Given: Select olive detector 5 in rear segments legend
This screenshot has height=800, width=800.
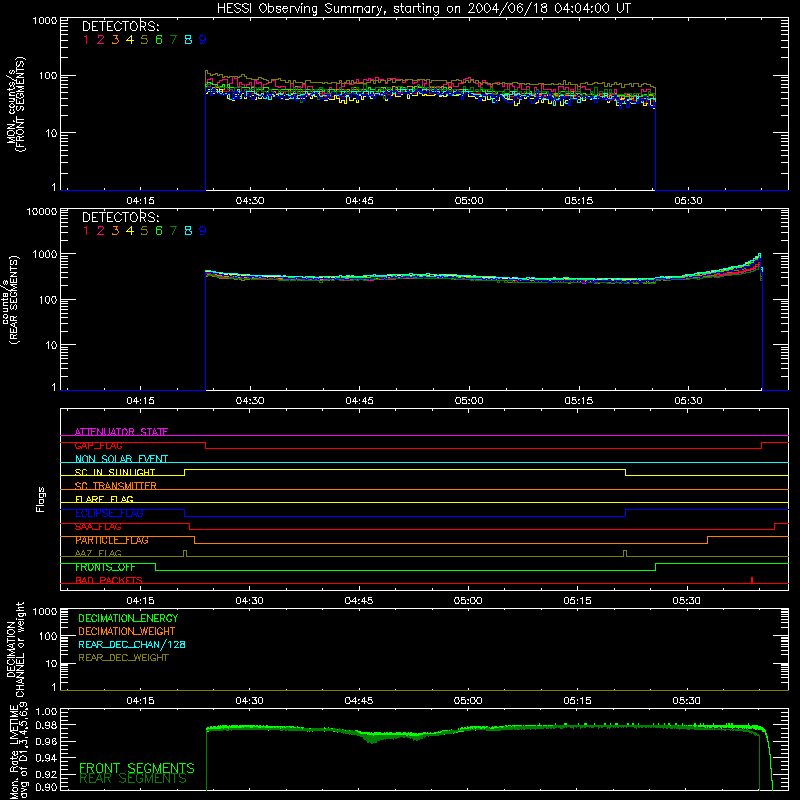Looking at the screenshot, I should tap(144, 231).
